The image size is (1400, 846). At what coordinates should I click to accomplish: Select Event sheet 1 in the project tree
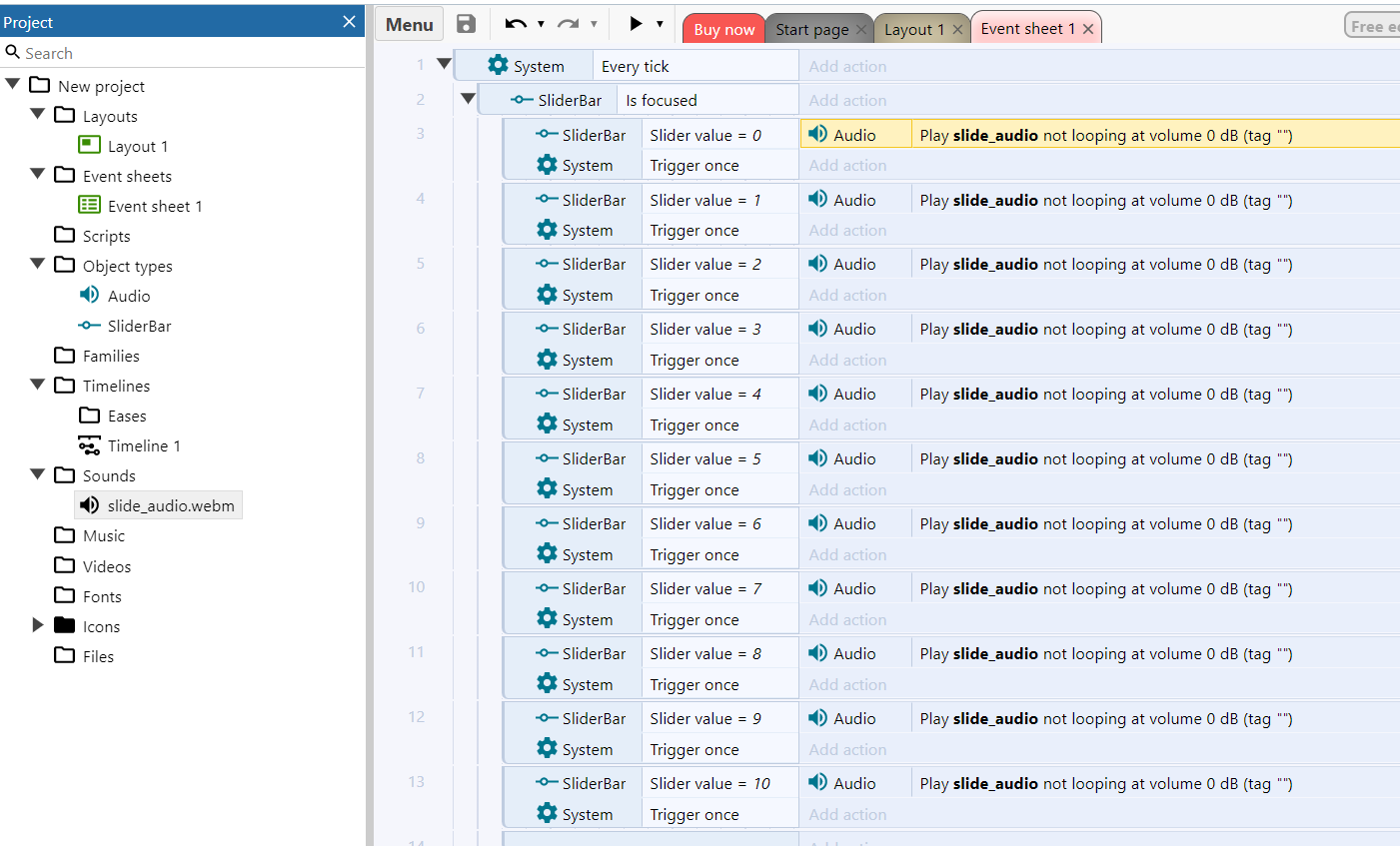[x=155, y=206]
